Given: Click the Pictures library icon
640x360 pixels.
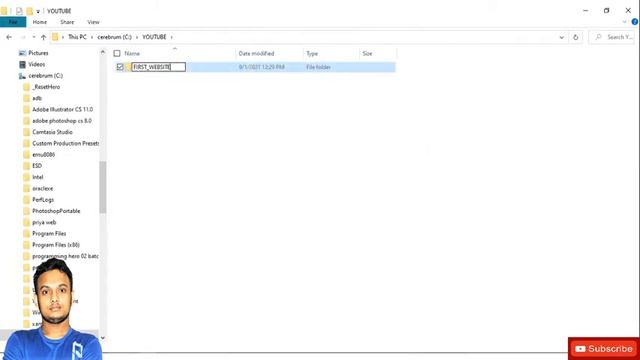Looking at the screenshot, I should coord(22,53).
